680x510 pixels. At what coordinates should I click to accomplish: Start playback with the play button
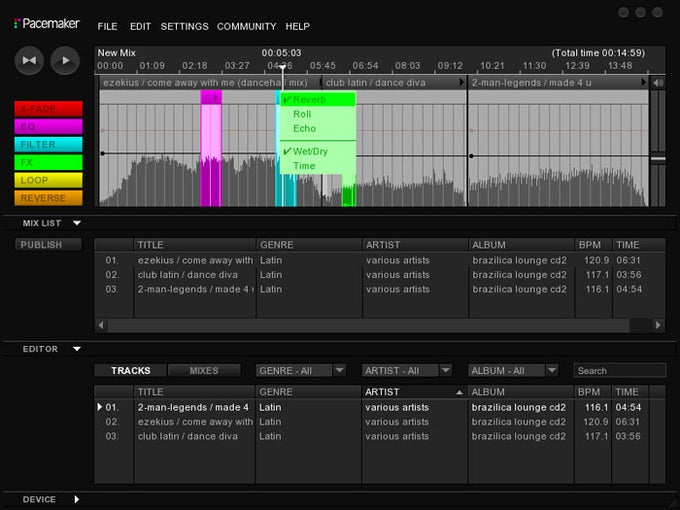(x=65, y=60)
